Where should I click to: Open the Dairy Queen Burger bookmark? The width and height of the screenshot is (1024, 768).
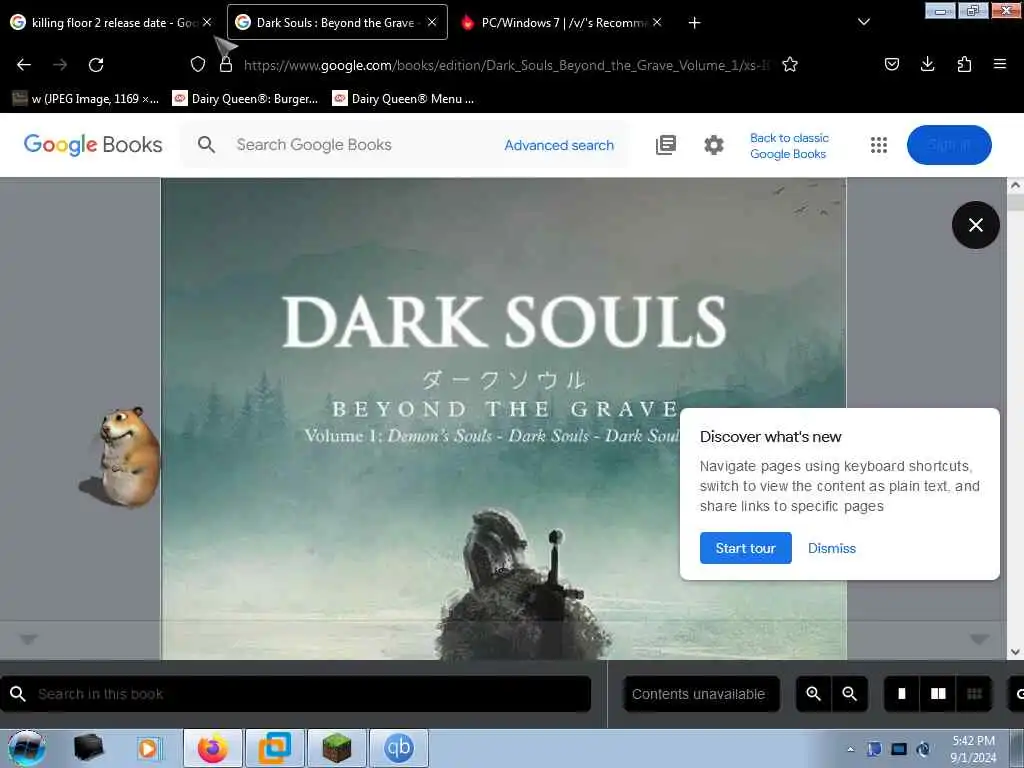[x=245, y=99]
